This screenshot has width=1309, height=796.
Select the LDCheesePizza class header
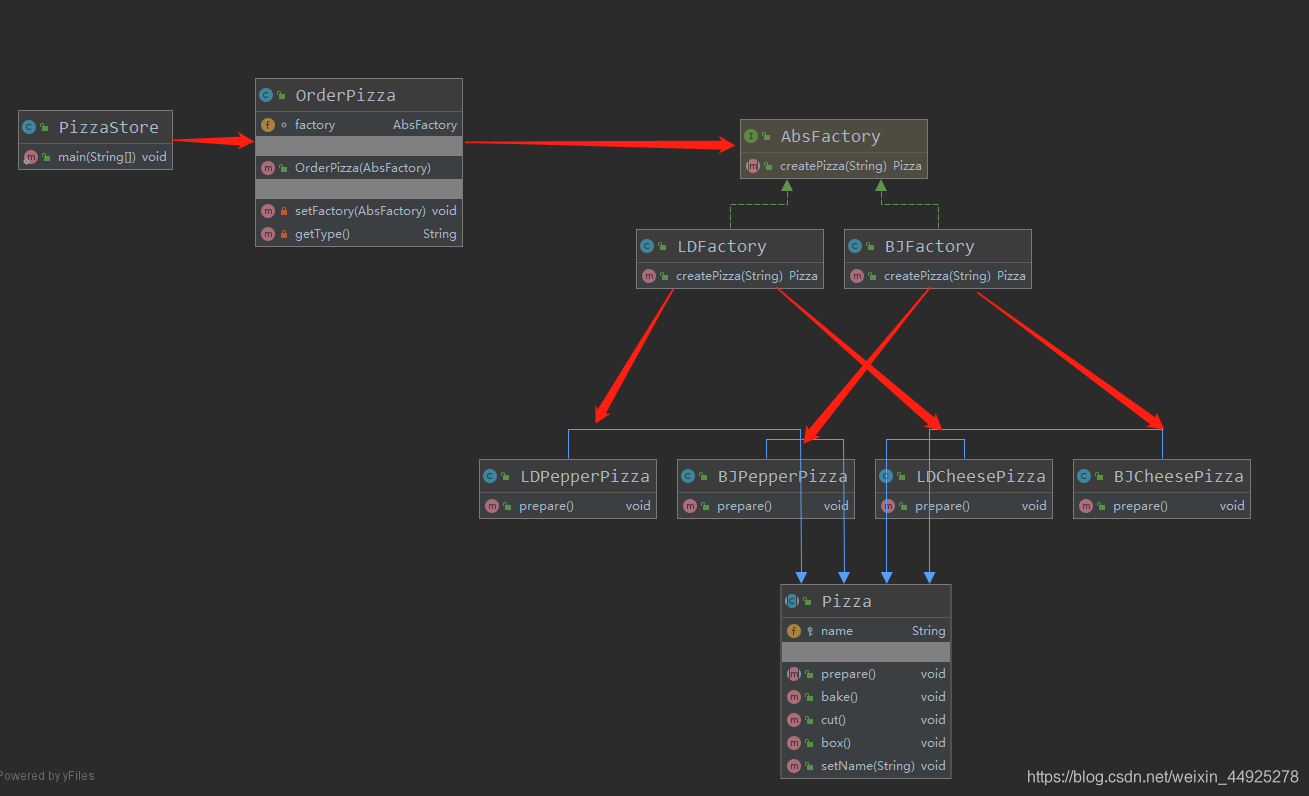pos(964,476)
